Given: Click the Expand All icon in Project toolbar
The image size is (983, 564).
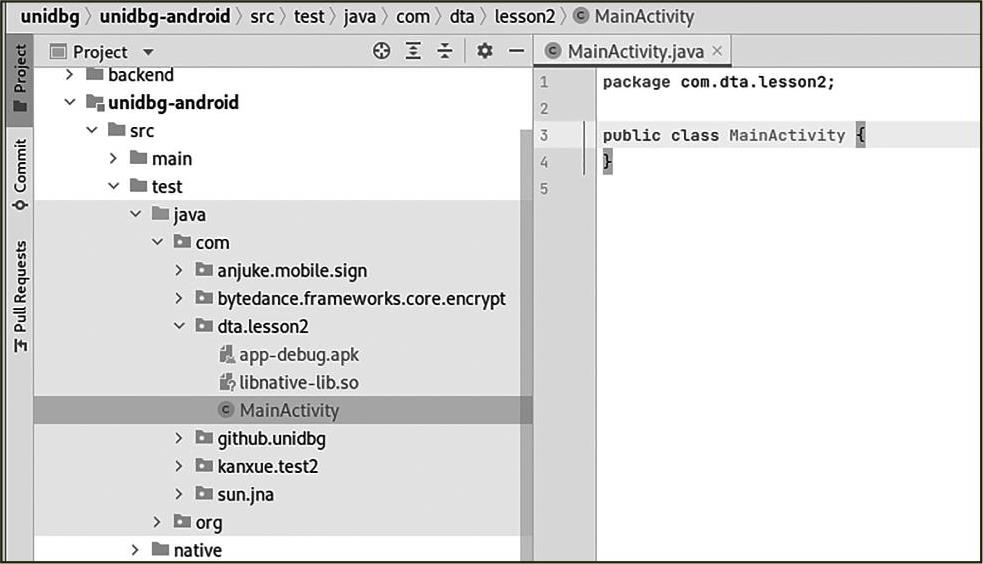Looking at the screenshot, I should tap(413, 51).
